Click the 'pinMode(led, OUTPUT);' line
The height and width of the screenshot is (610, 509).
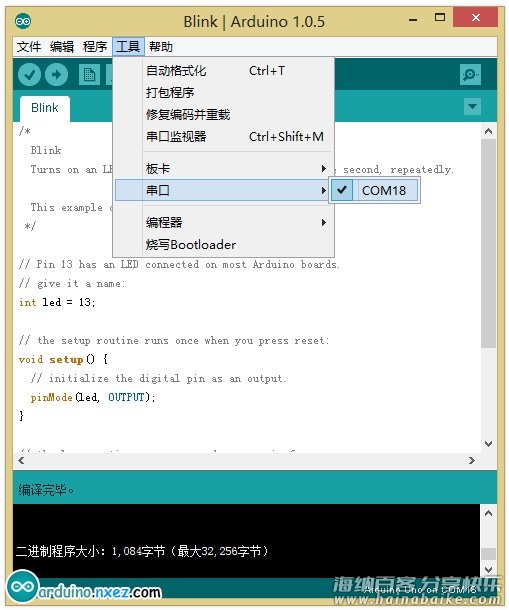click(93, 397)
